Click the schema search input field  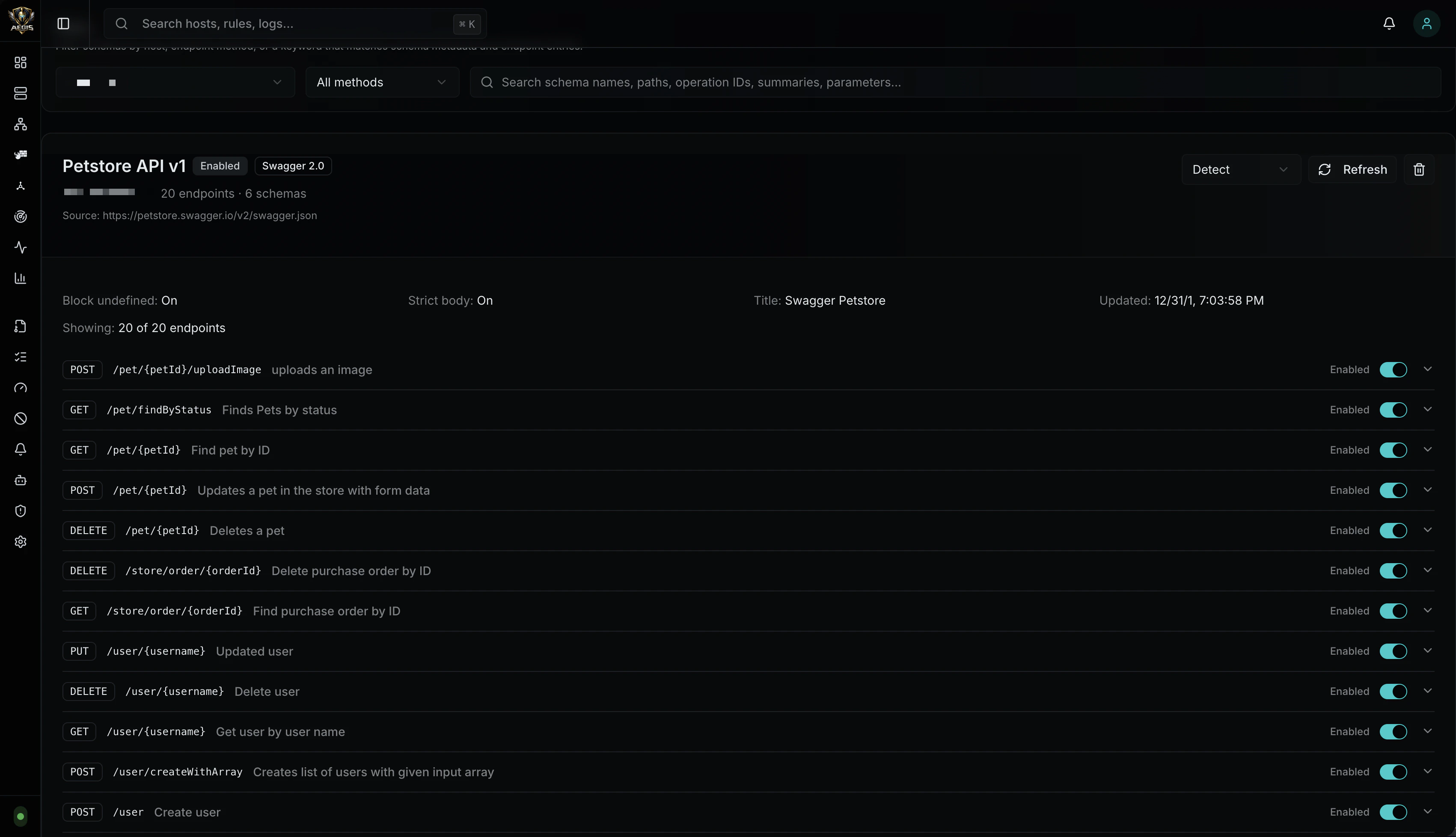pos(954,82)
